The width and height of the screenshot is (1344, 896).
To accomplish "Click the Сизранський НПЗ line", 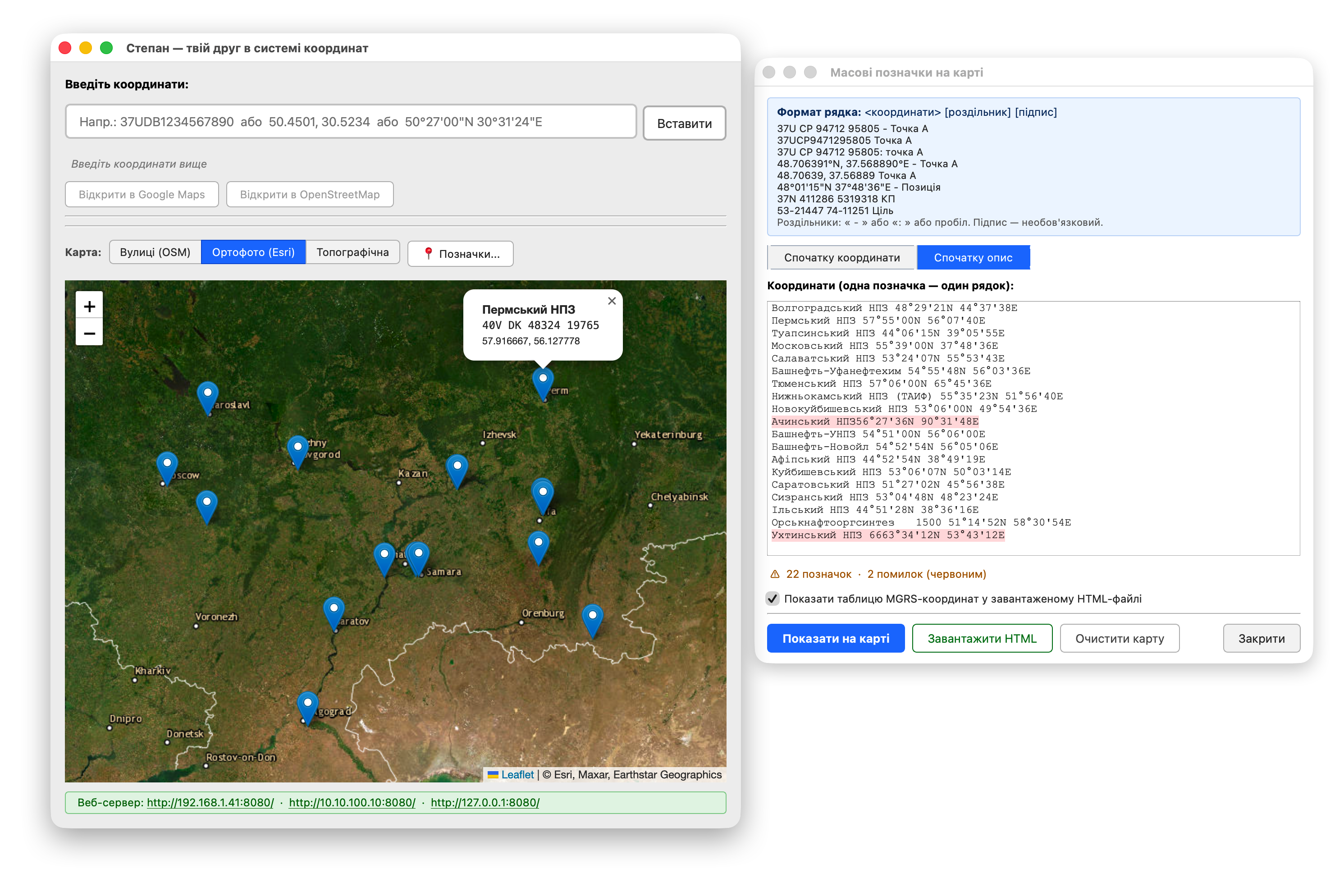I will (x=885, y=497).
